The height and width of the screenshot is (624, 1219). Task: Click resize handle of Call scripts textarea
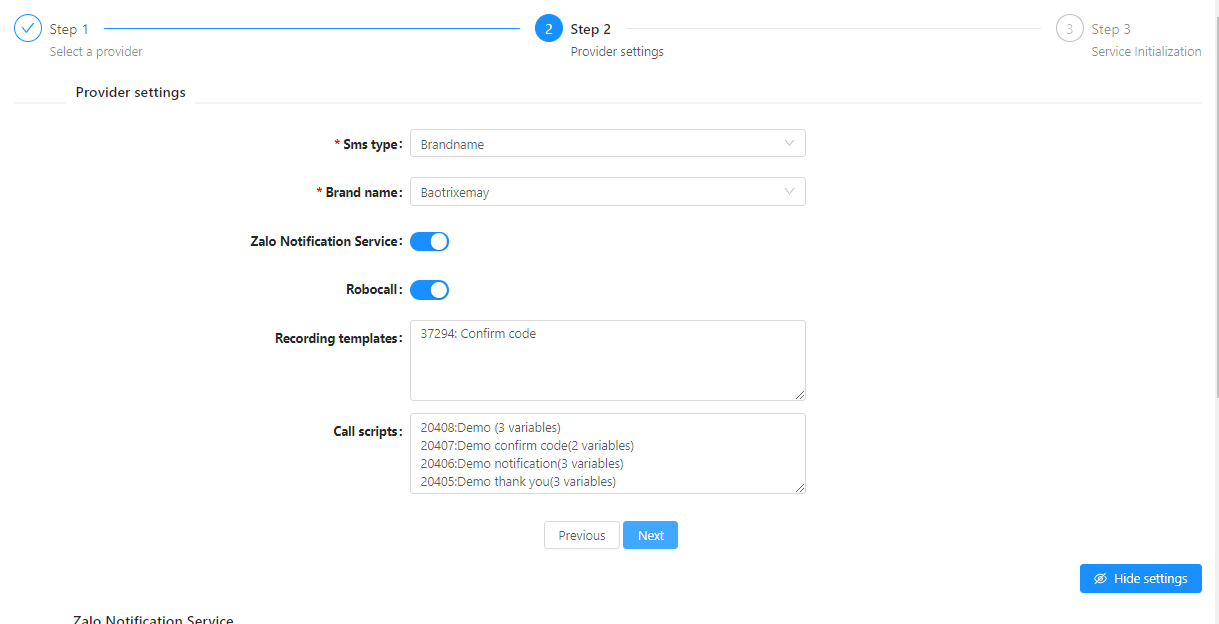[x=799, y=487]
